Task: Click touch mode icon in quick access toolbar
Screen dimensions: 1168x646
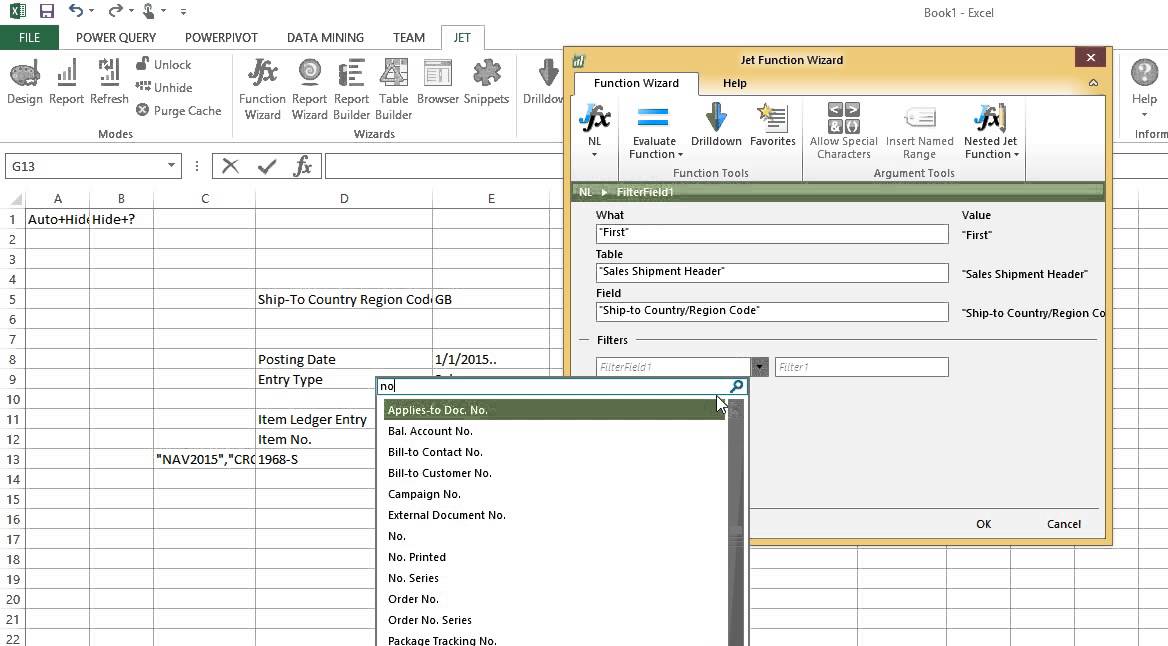Action: 149,11
